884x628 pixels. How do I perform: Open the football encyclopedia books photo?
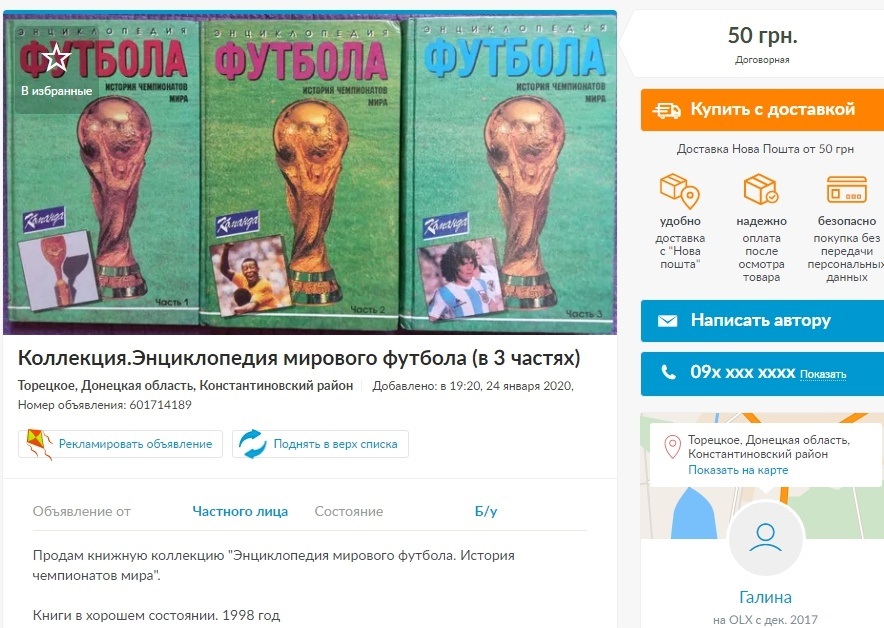coord(310,173)
